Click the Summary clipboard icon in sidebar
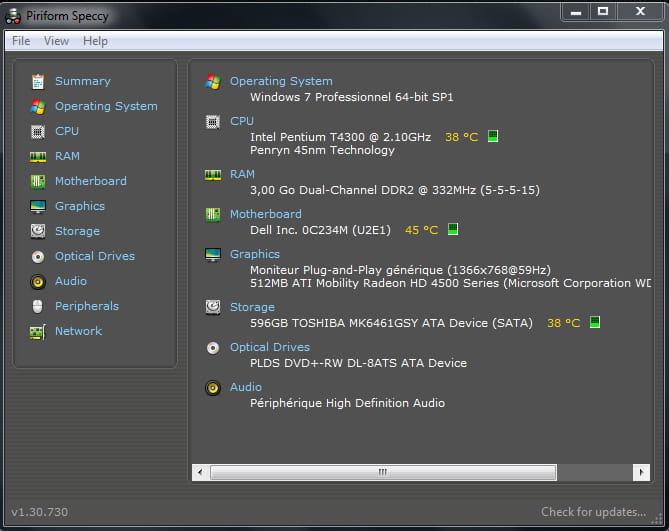This screenshot has width=669, height=531. [x=38, y=81]
